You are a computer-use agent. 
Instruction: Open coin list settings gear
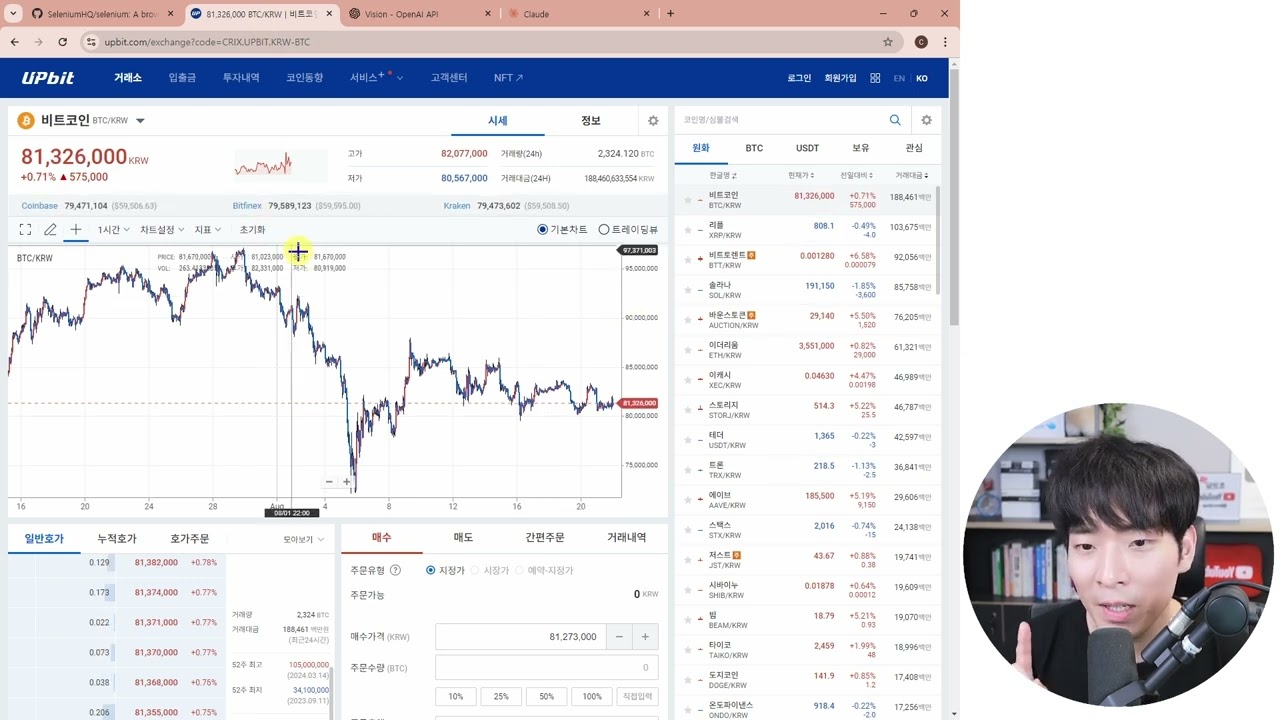click(x=926, y=120)
